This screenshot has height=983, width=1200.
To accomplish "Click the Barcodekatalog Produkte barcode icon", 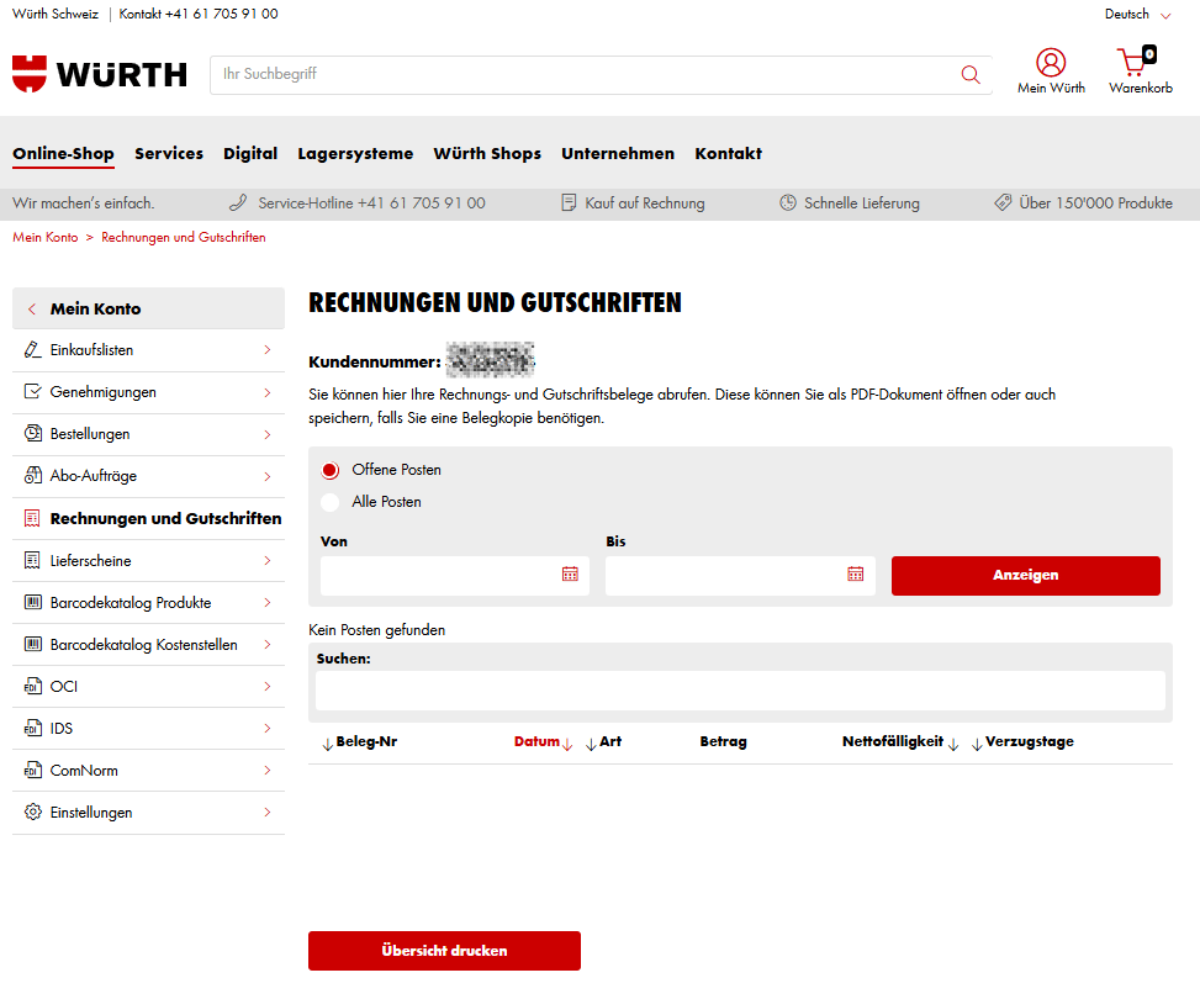I will click(x=32, y=603).
